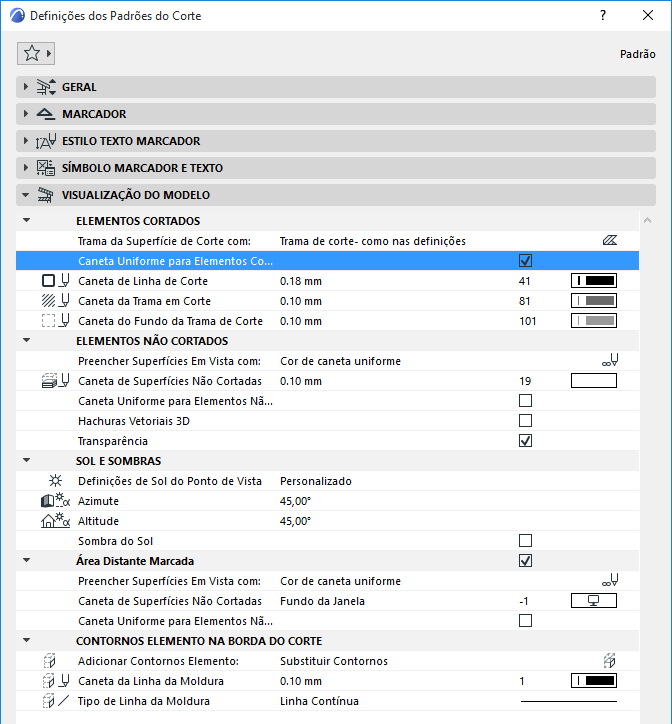Expand the MARCADOR panel
The image size is (672, 724).
(x=26, y=114)
